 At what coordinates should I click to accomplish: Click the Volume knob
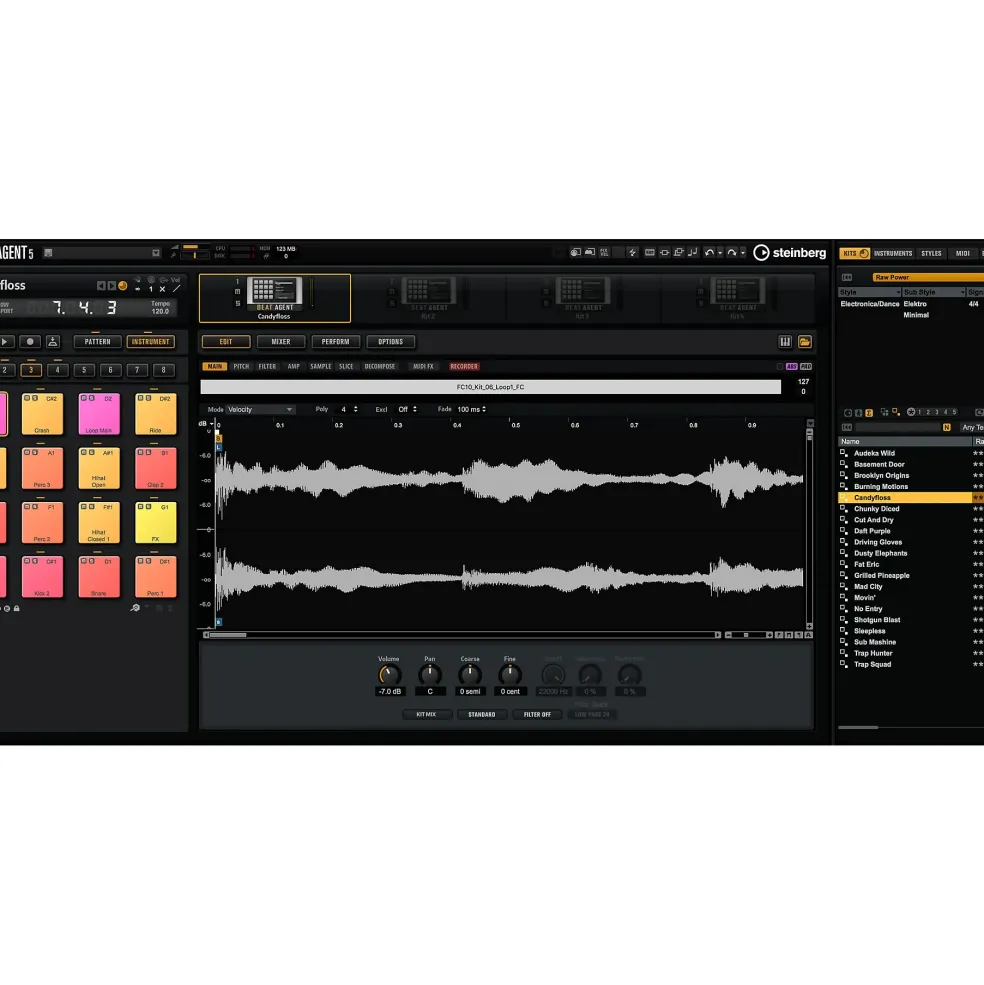pyautogui.click(x=389, y=675)
